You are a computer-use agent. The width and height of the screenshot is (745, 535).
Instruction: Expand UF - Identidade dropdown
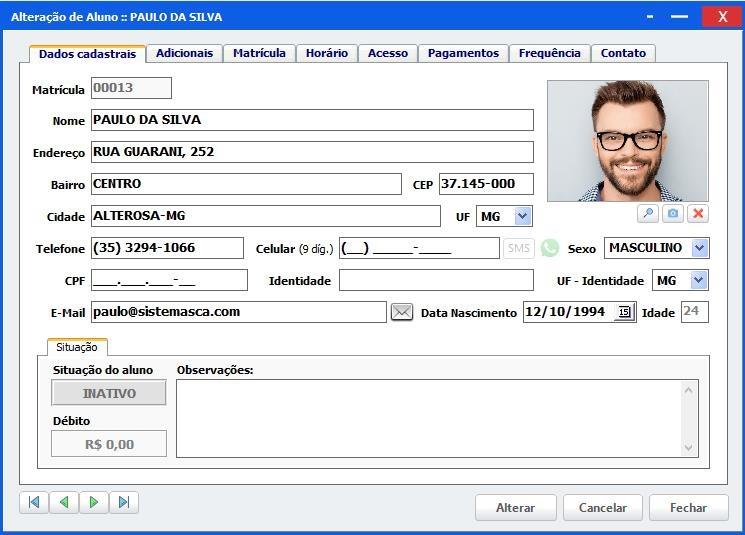click(x=698, y=280)
